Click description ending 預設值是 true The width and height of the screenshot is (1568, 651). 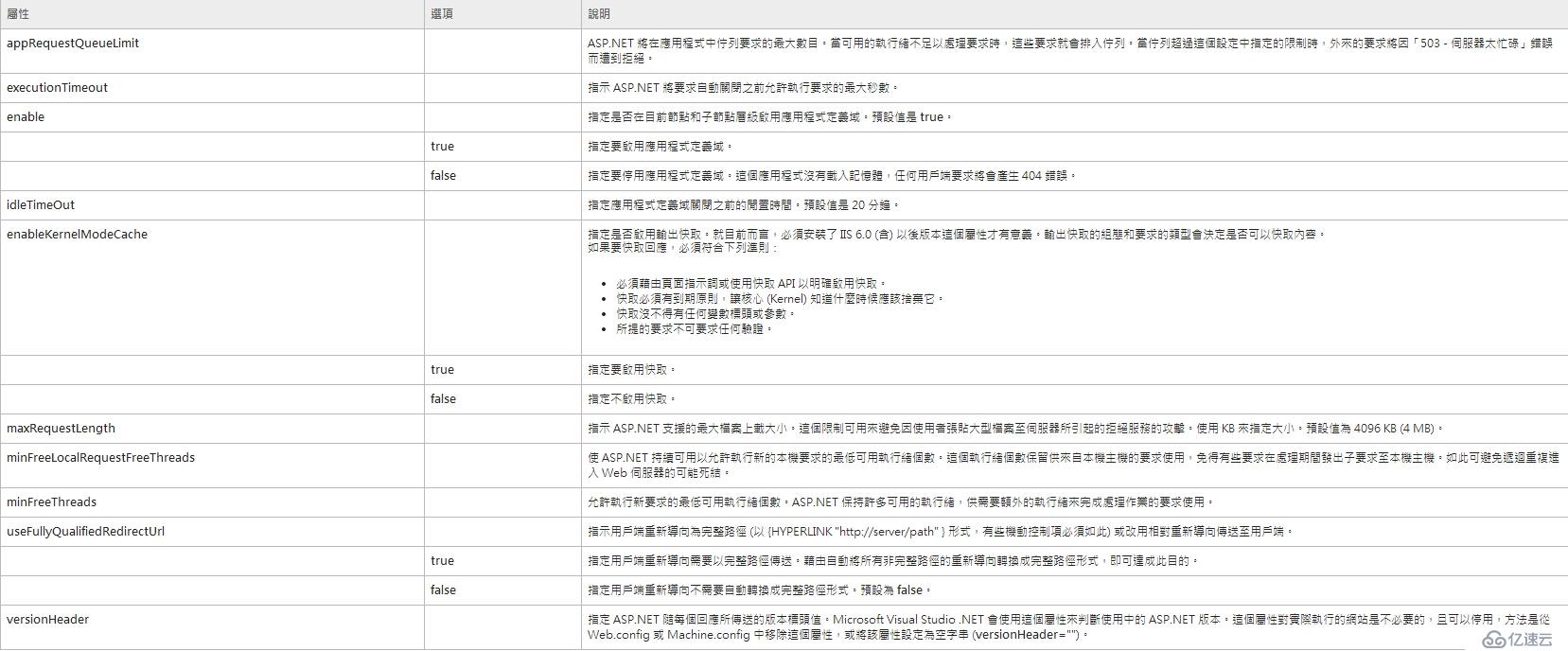pyautogui.click(x=770, y=117)
